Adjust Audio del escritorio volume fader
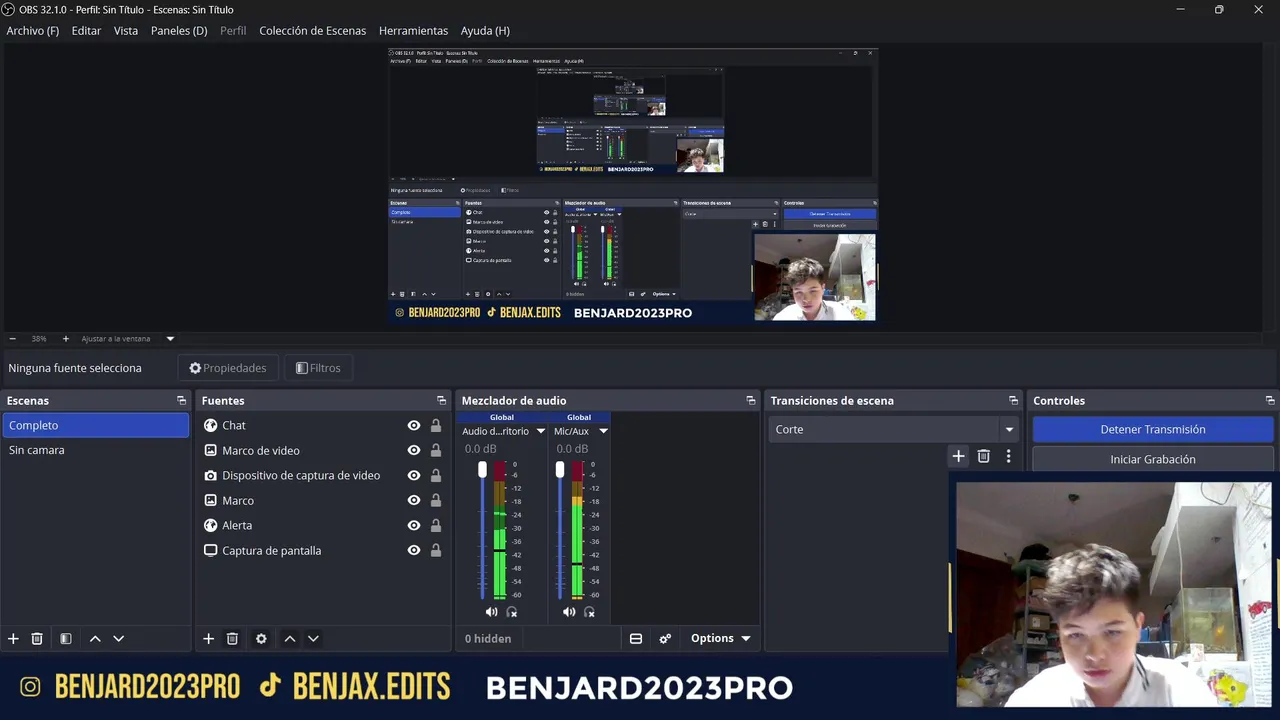Screen dimensions: 1280x720 [x=482, y=470]
